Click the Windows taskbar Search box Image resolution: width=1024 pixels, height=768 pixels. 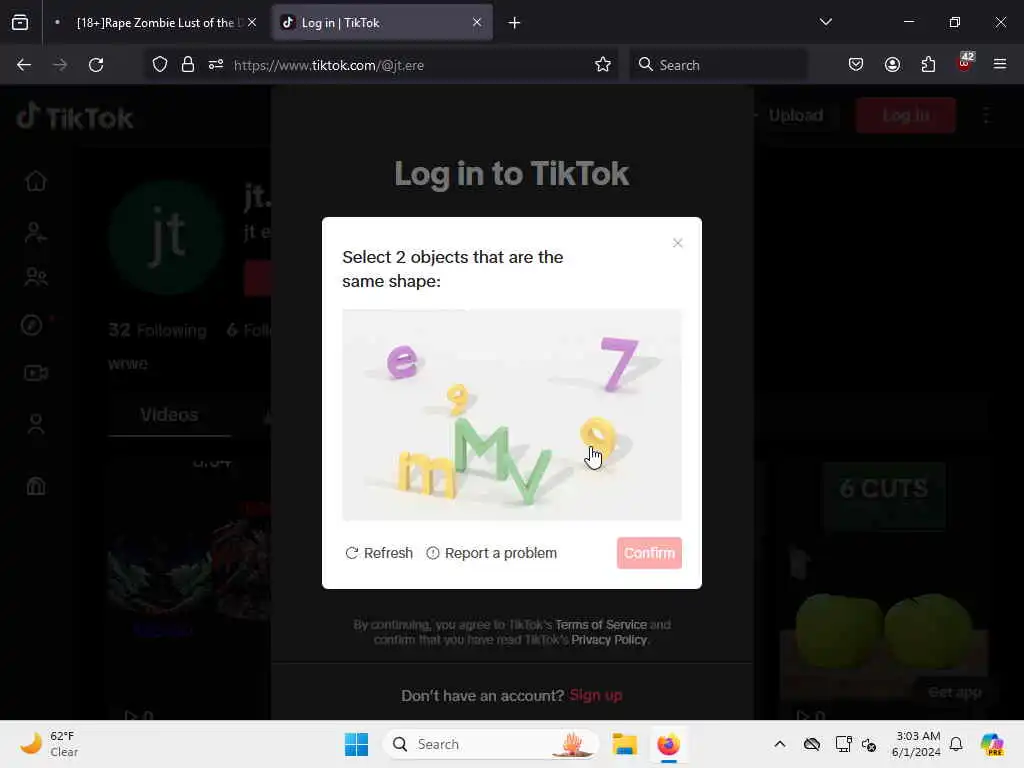tap(490, 744)
